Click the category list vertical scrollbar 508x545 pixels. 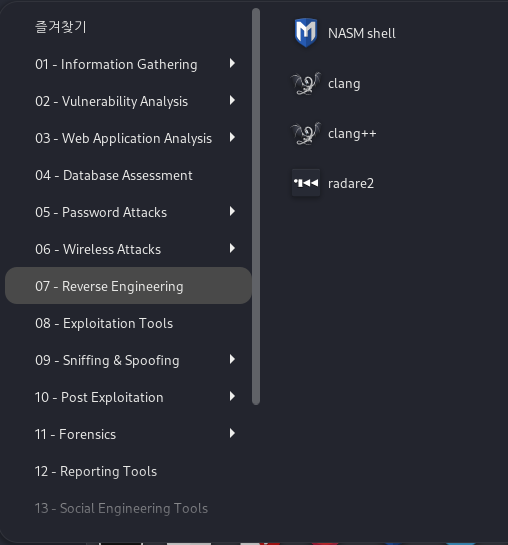[256, 206]
